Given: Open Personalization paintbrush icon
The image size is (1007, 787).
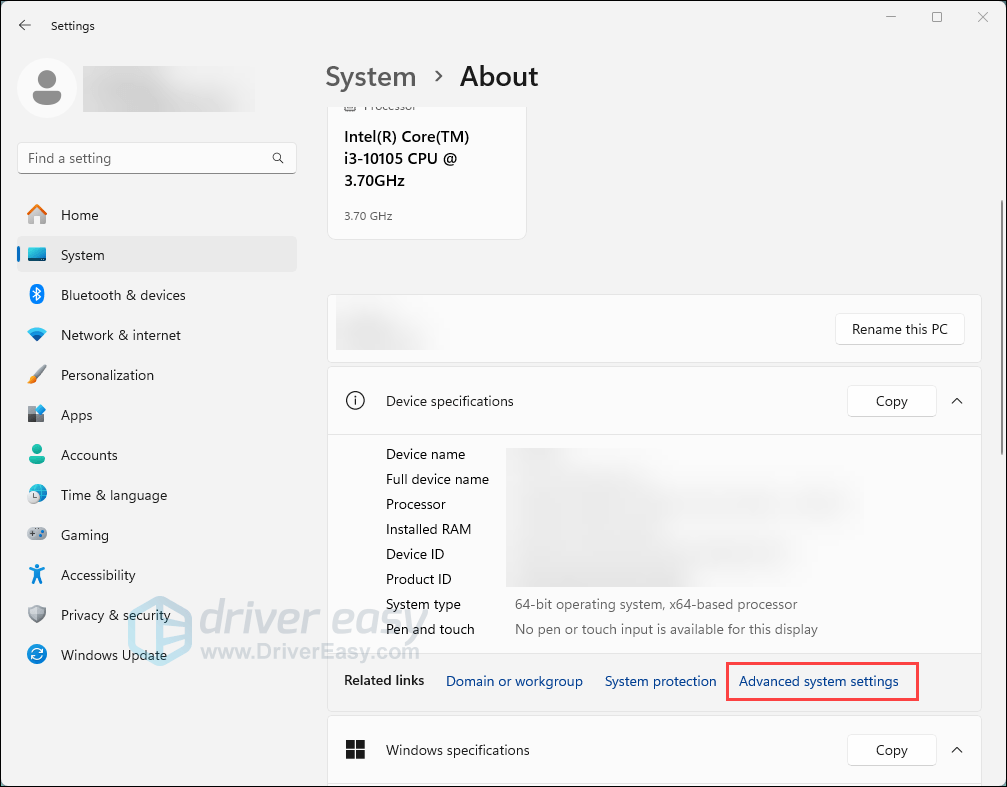Looking at the screenshot, I should 37,375.
